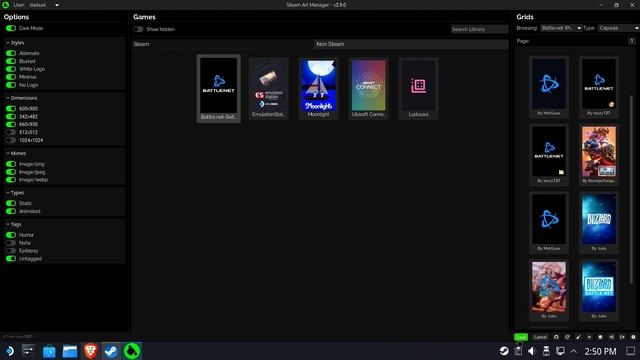Toggle the image/png mime filter
Image resolution: width=640 pixels, height=360 pixels.
(x=11, y=164)
